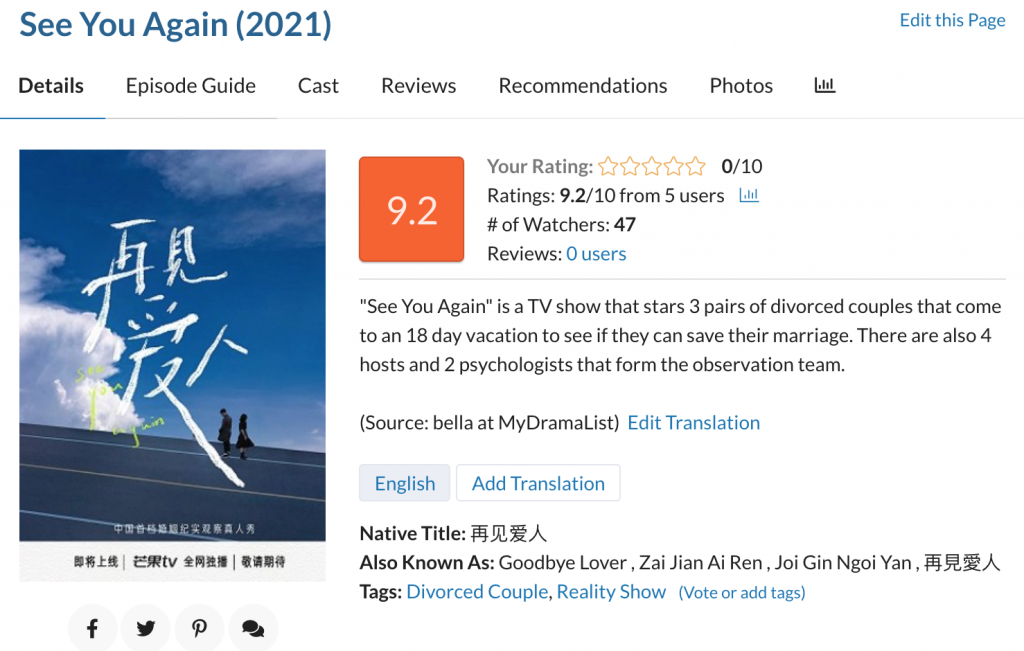Click the See You Again (2021) title
The width and height of the screenshot is (1024, 651).
pyautogui.click(x=176, y=25)
